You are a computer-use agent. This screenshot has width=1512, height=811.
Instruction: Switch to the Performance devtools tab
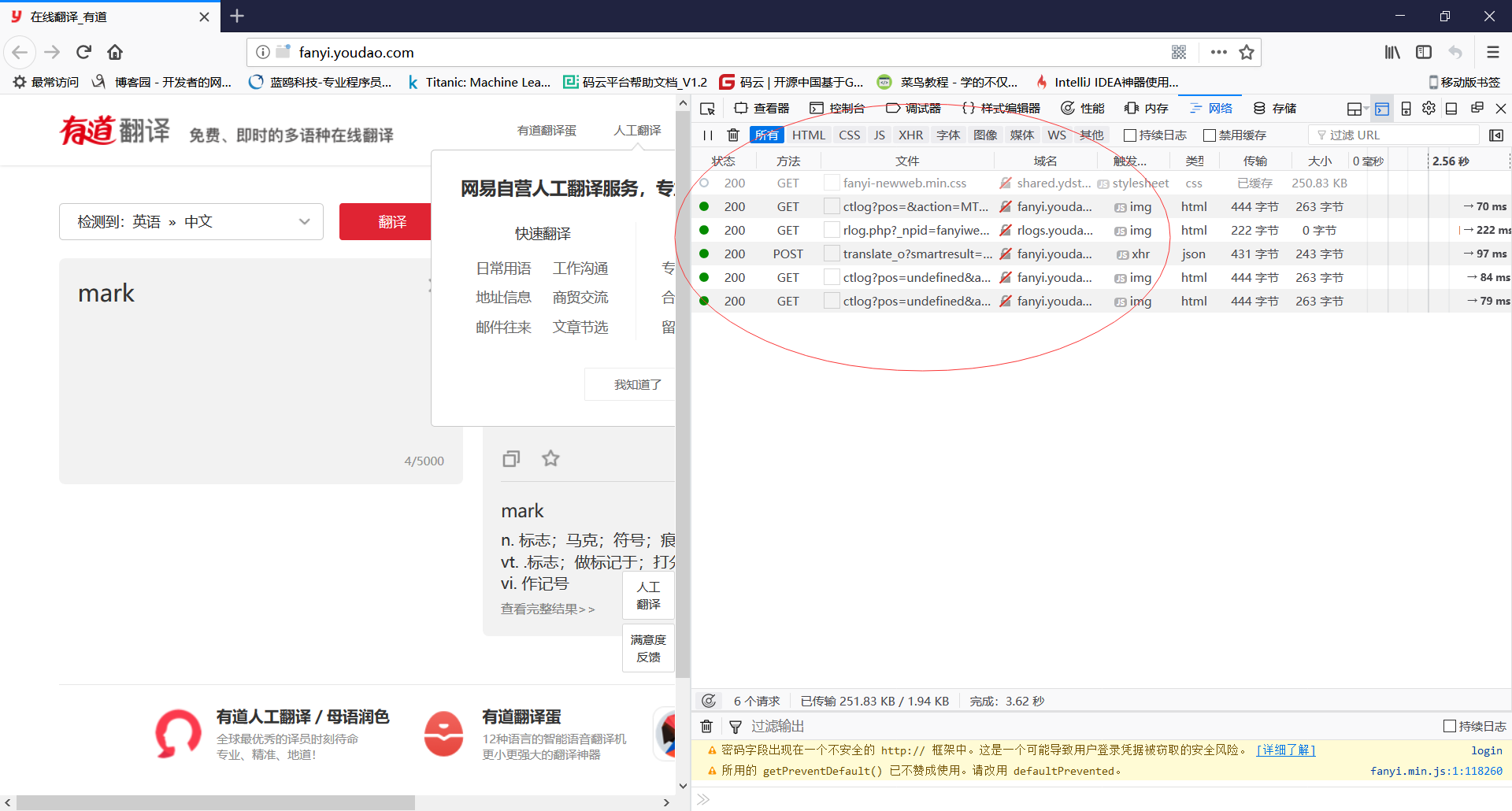tap(1083, 109)
